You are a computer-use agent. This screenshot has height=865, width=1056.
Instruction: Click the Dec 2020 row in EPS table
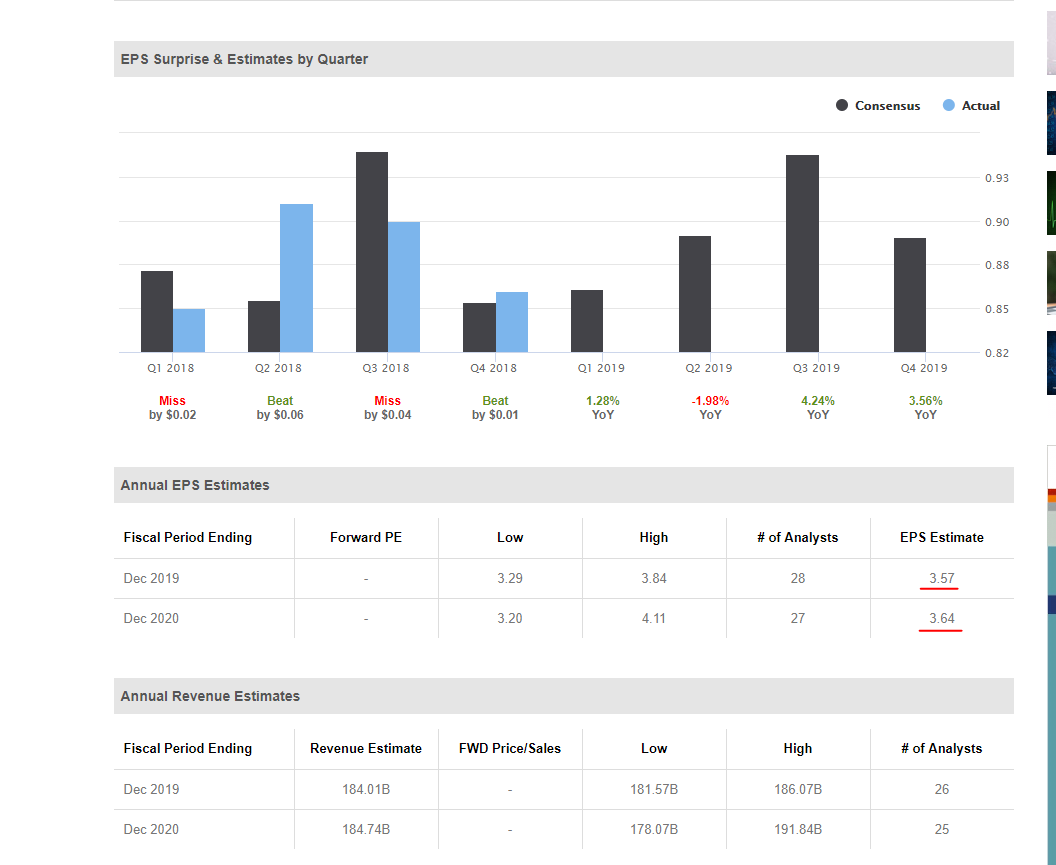pyautogui.click(x=564, y=618)
